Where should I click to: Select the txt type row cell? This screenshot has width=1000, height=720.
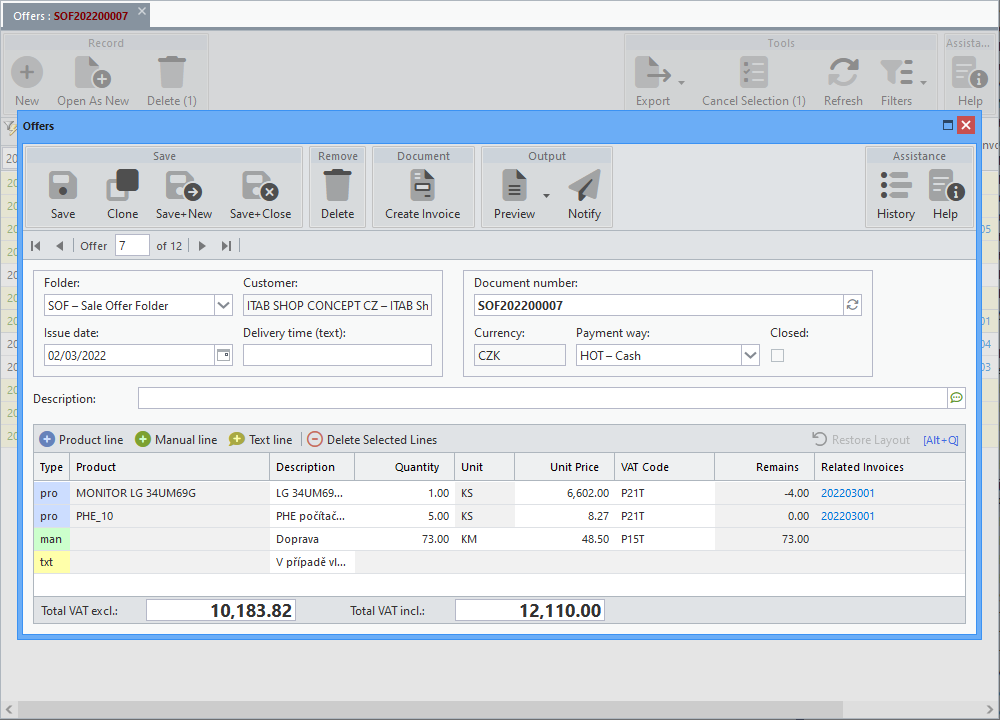(52, 562)
